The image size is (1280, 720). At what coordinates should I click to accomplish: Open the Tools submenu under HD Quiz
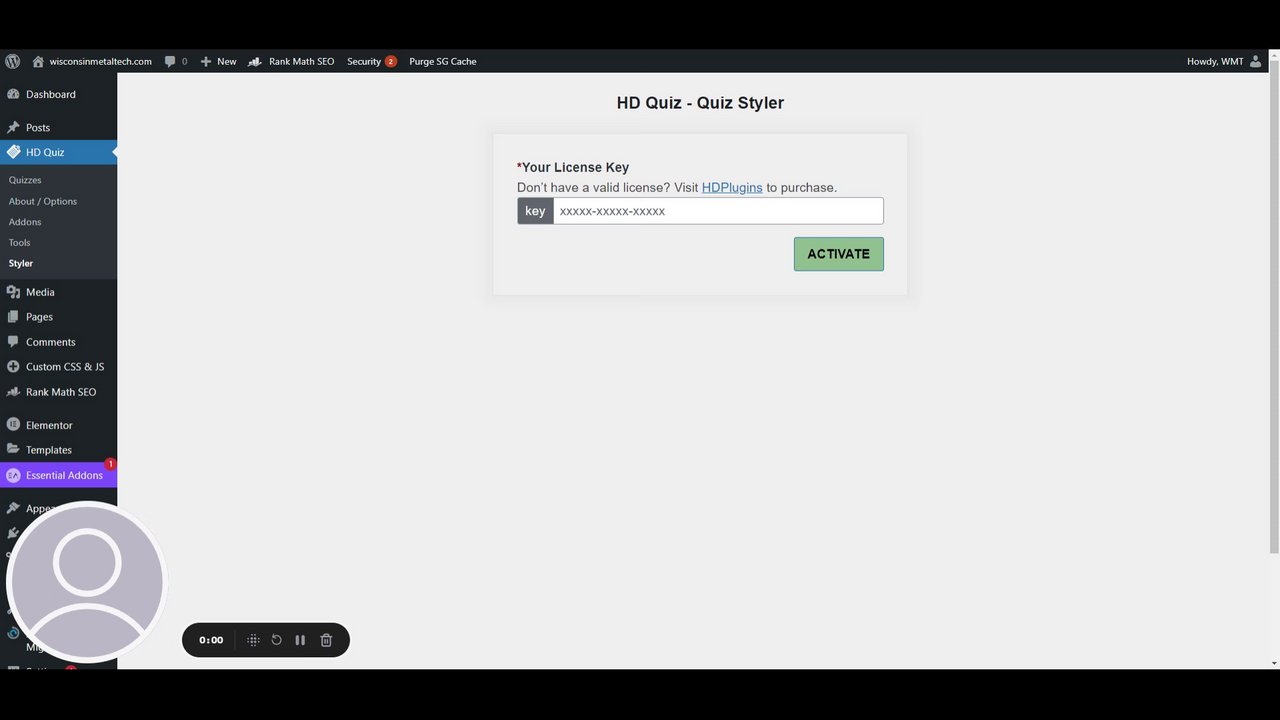[x=19, y=242]
